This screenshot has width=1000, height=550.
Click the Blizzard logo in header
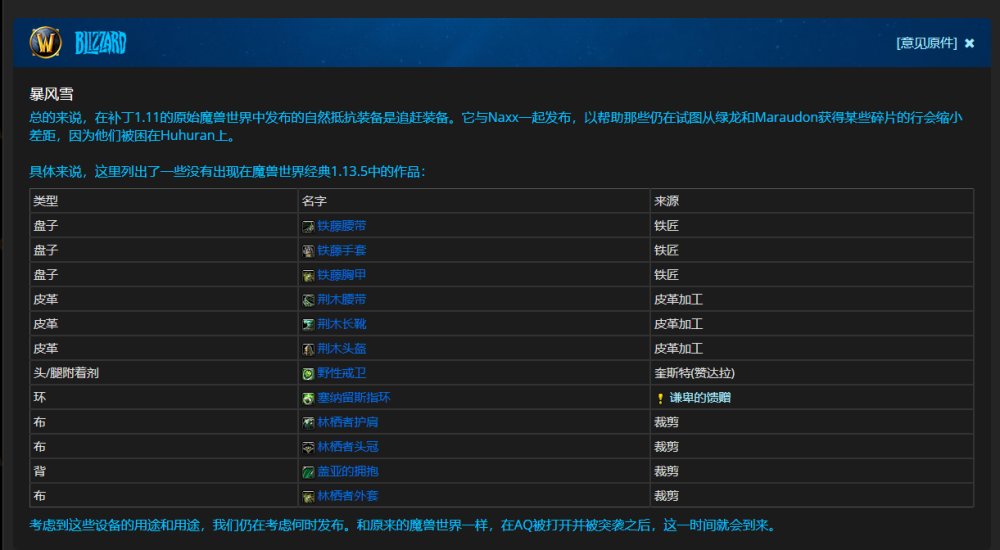101,43
